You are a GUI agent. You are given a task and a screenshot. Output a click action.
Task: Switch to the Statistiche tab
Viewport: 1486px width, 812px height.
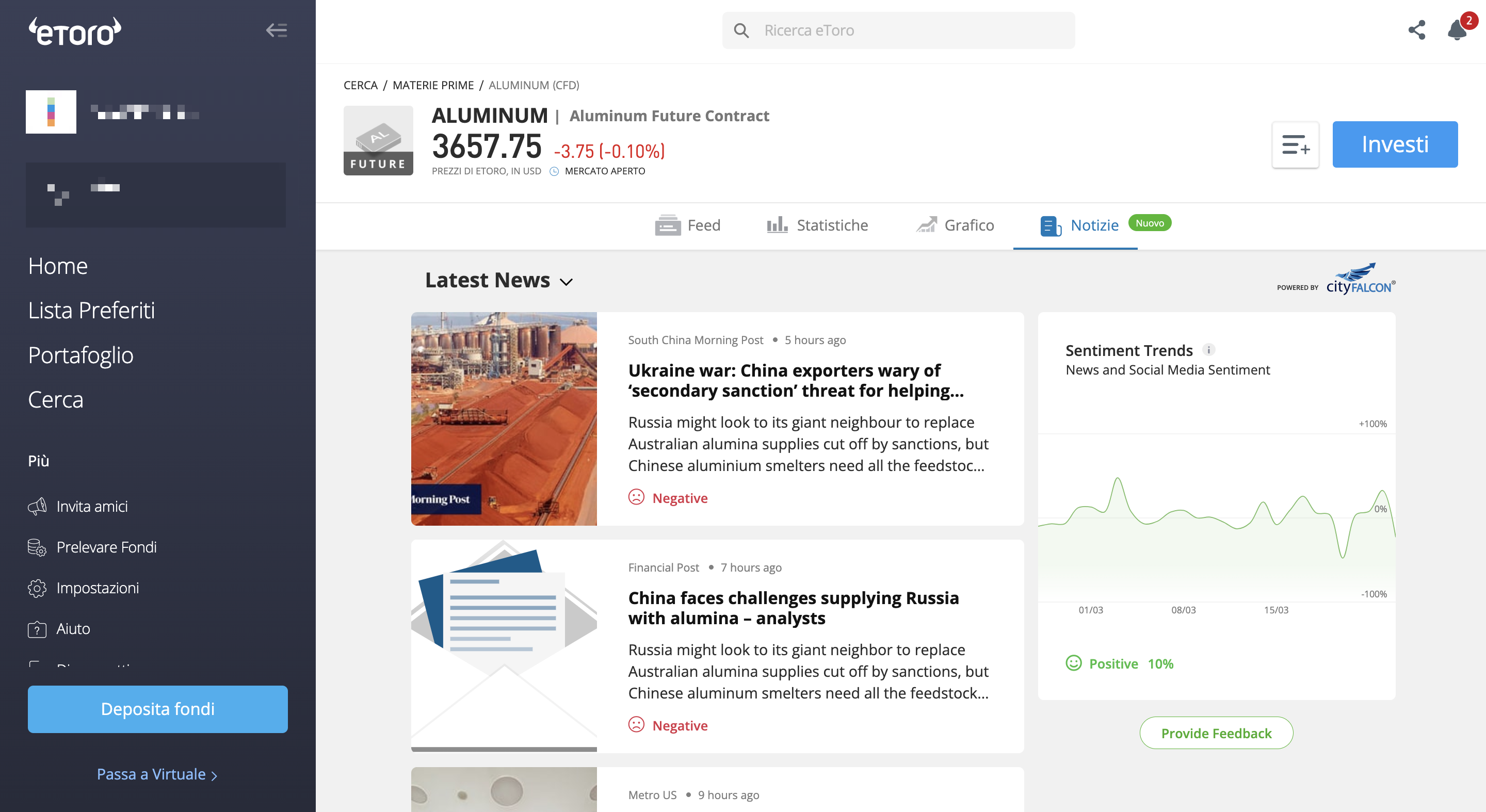817,225
